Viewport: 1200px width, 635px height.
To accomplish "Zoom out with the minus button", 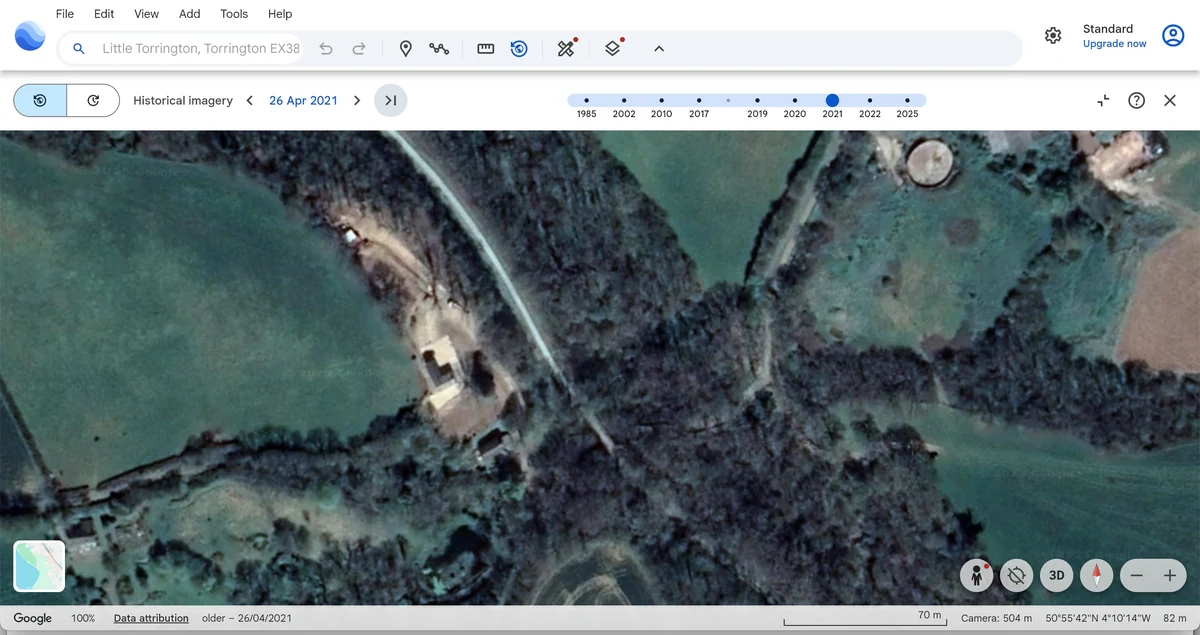I will tap(1137, 575).
